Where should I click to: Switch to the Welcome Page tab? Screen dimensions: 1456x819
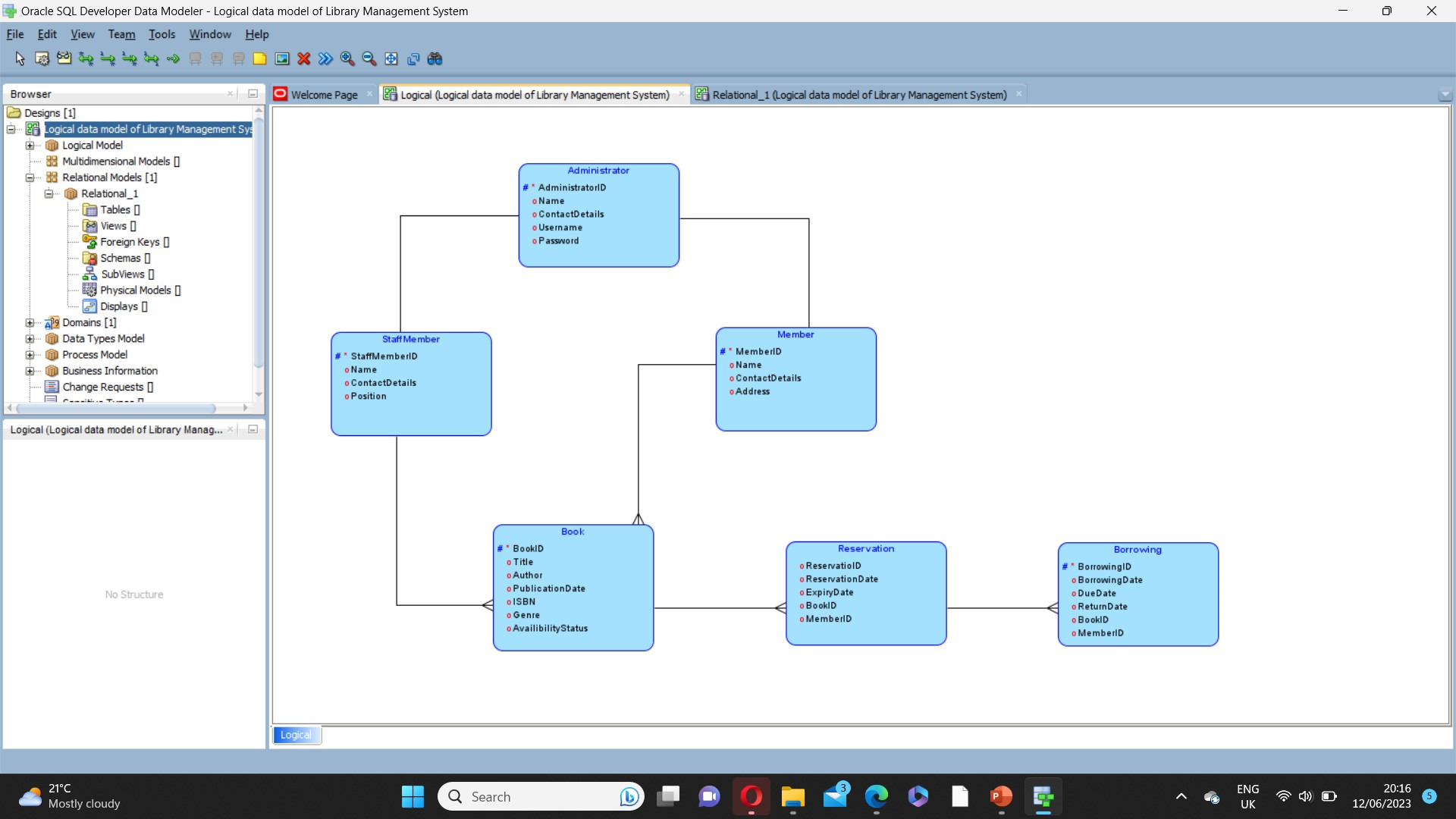(324, 95)
